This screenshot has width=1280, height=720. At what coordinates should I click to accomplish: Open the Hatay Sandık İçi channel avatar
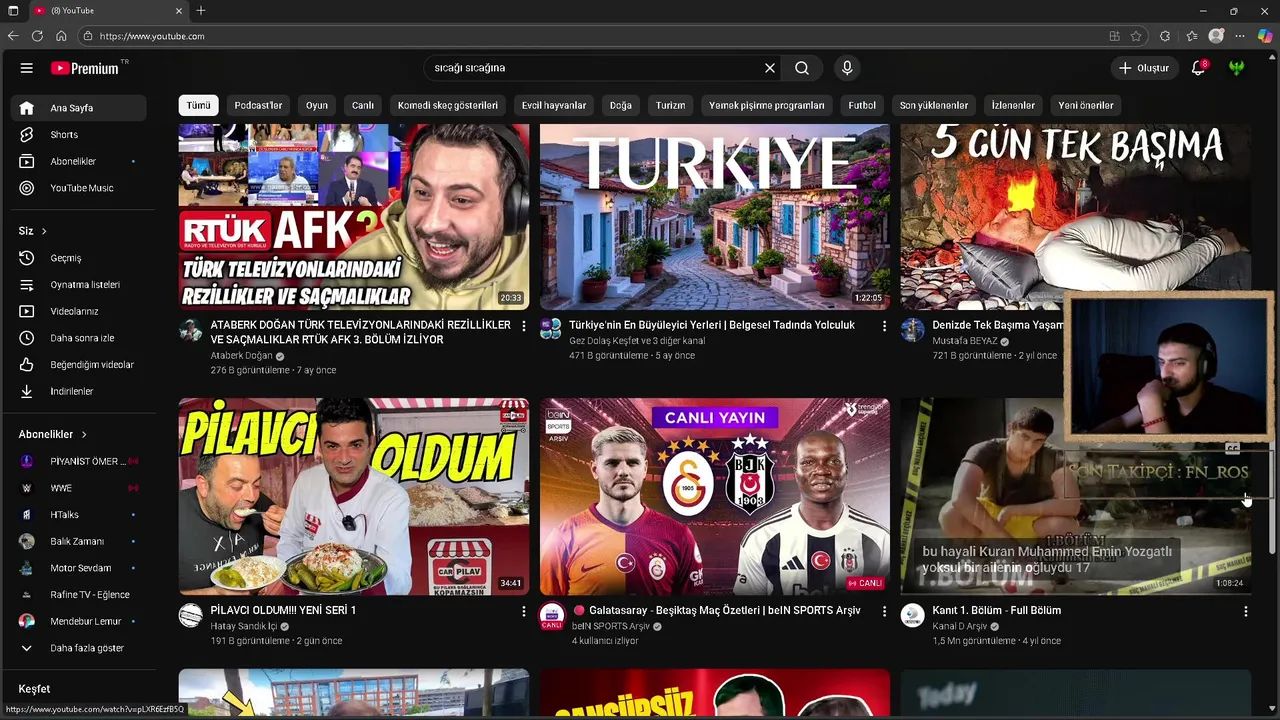(191, 615)
